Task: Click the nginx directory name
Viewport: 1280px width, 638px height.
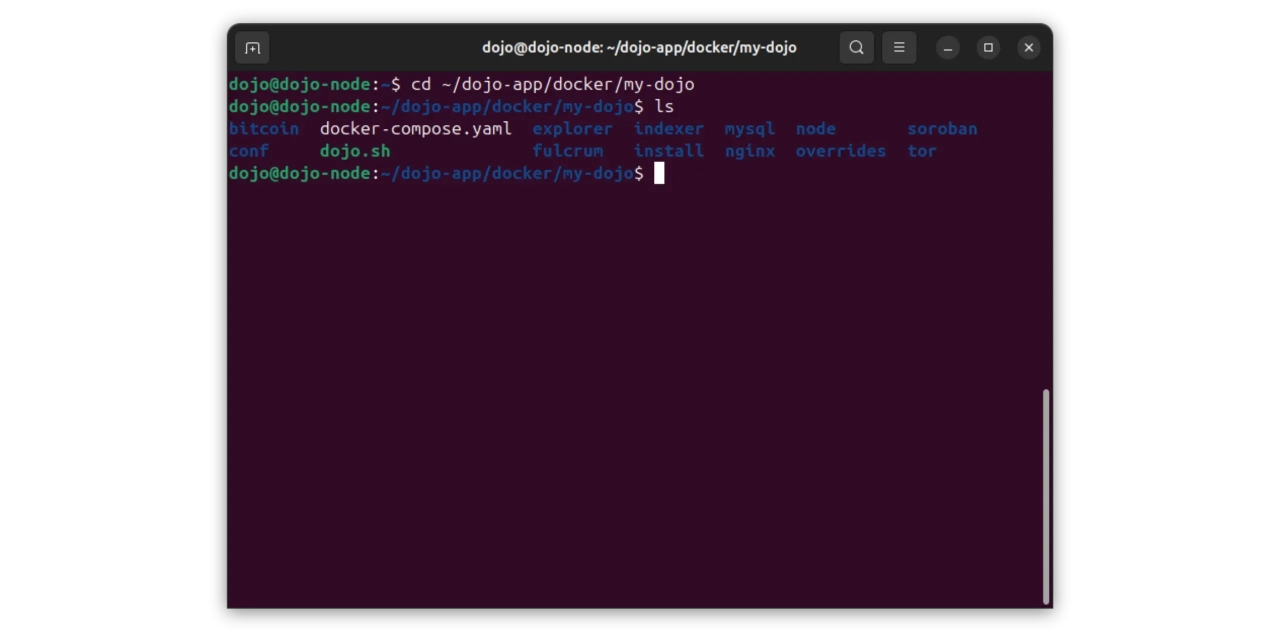Action: tap(749, 151)
